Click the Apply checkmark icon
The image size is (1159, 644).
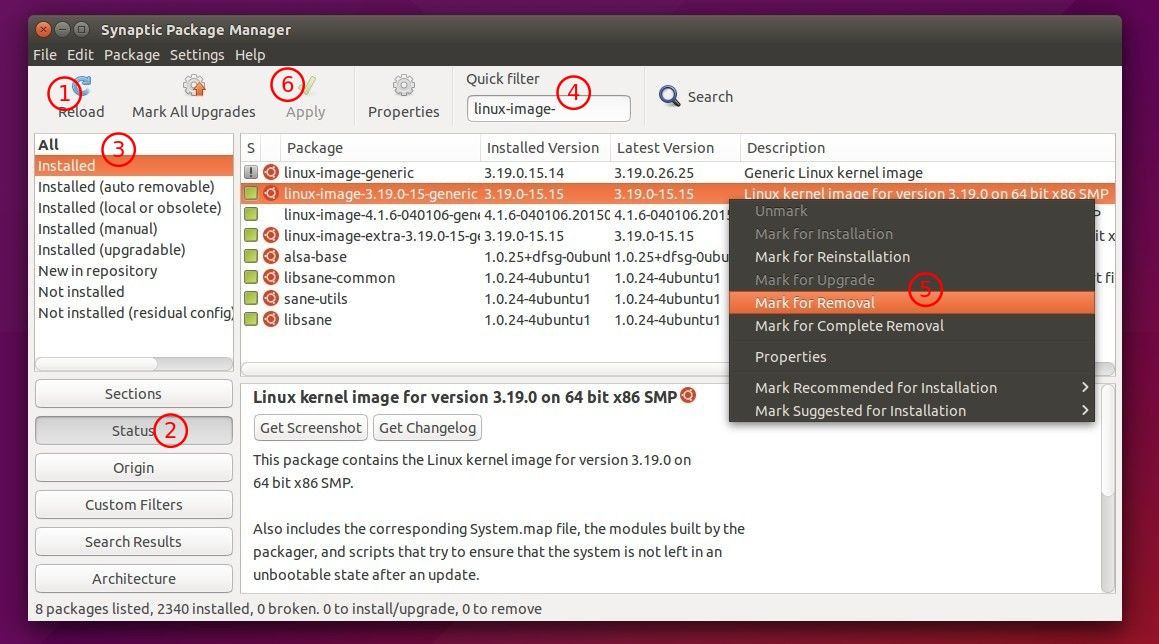(x=306, y=87)
